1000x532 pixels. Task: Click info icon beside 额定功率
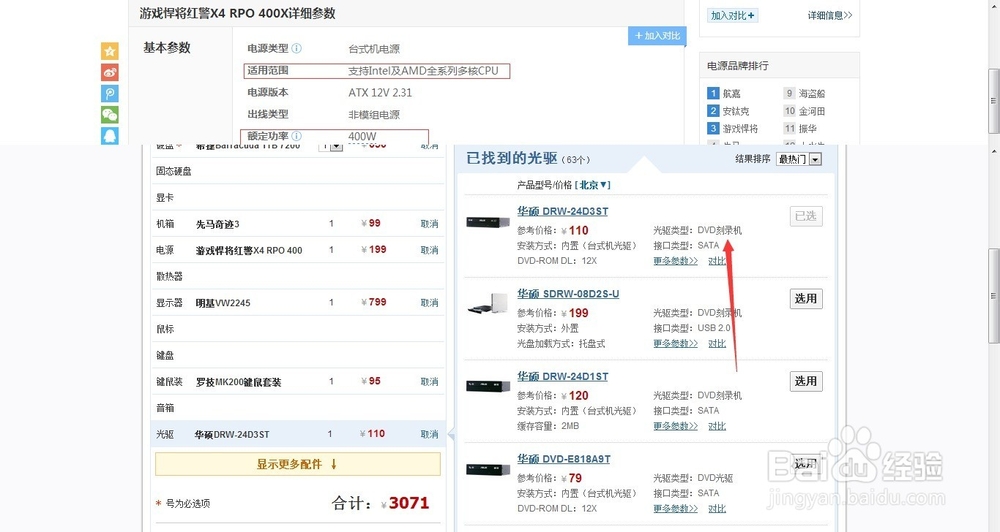(297, 136)
